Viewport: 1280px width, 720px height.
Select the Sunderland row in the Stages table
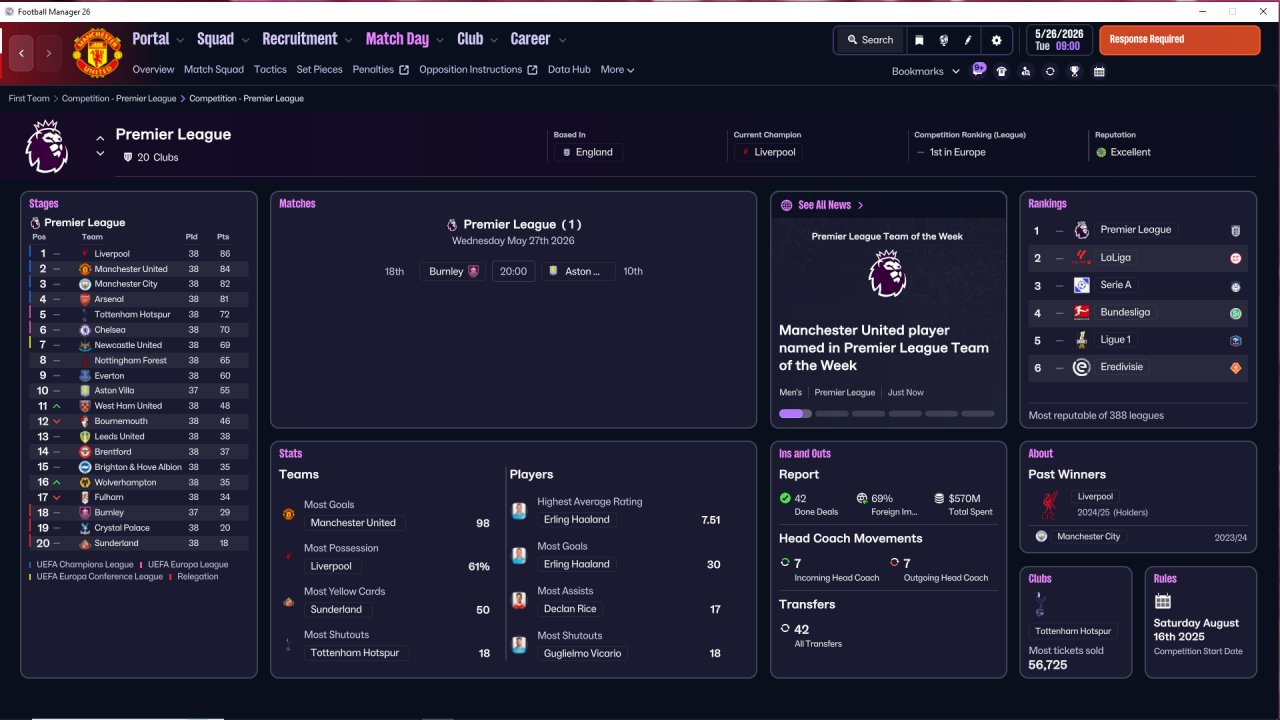point(139,543)
